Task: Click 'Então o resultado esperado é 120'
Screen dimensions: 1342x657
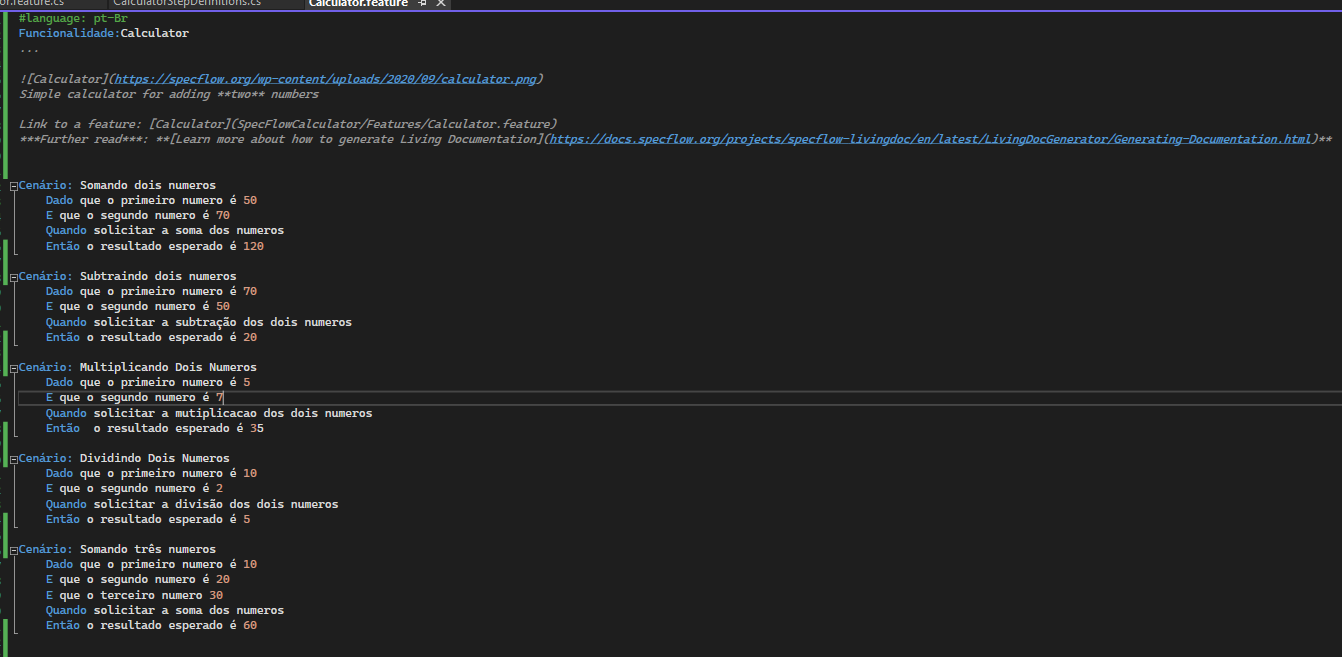Action: 155,246
